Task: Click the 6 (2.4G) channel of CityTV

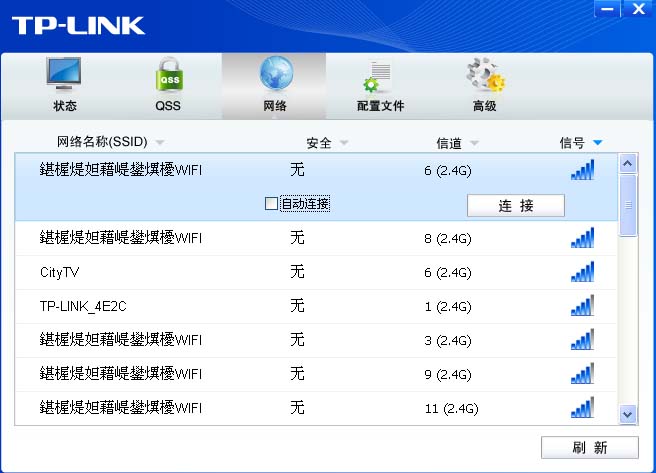Action: pyautogui.click(x=448, y=273)
